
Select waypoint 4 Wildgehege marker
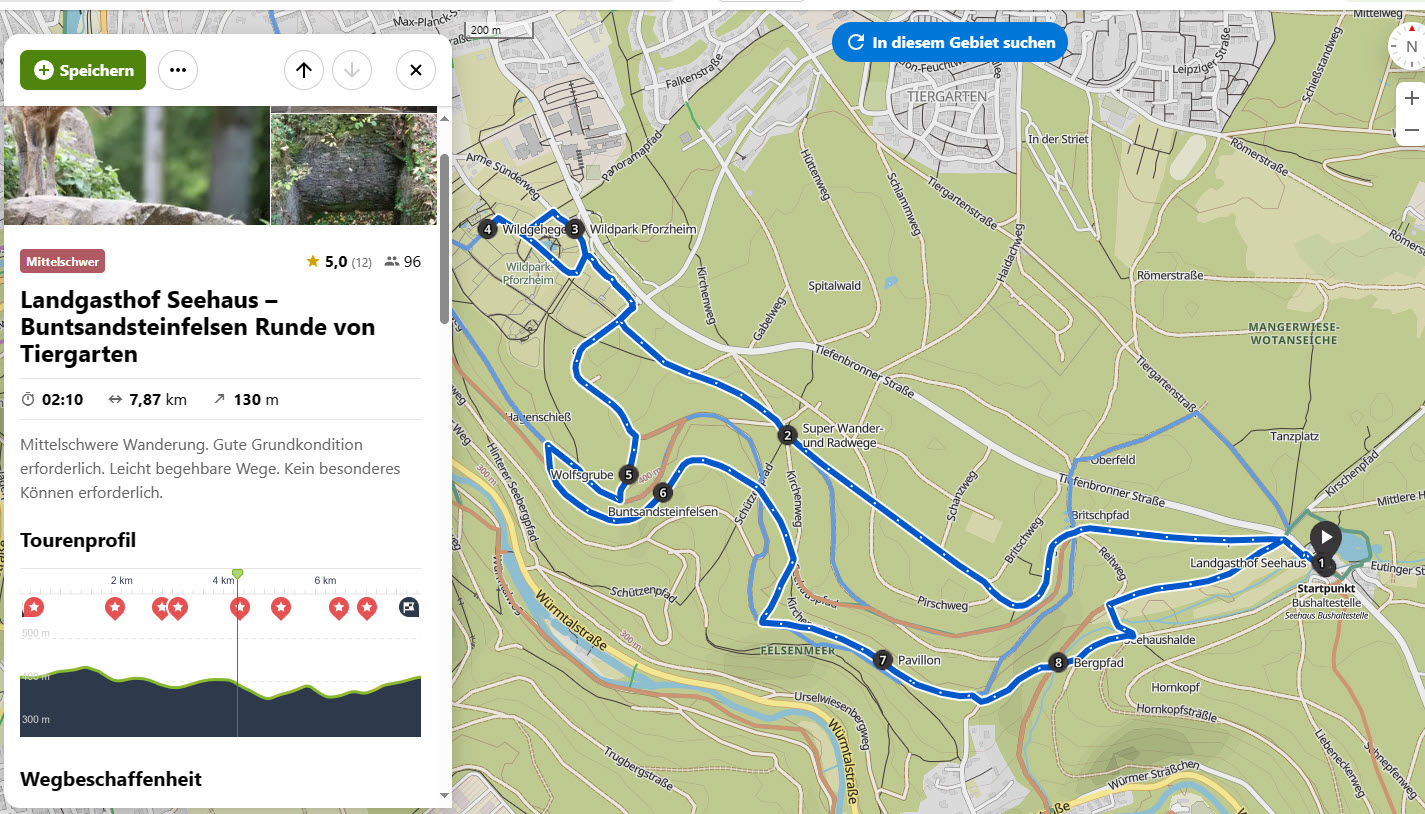click(487, 229)
